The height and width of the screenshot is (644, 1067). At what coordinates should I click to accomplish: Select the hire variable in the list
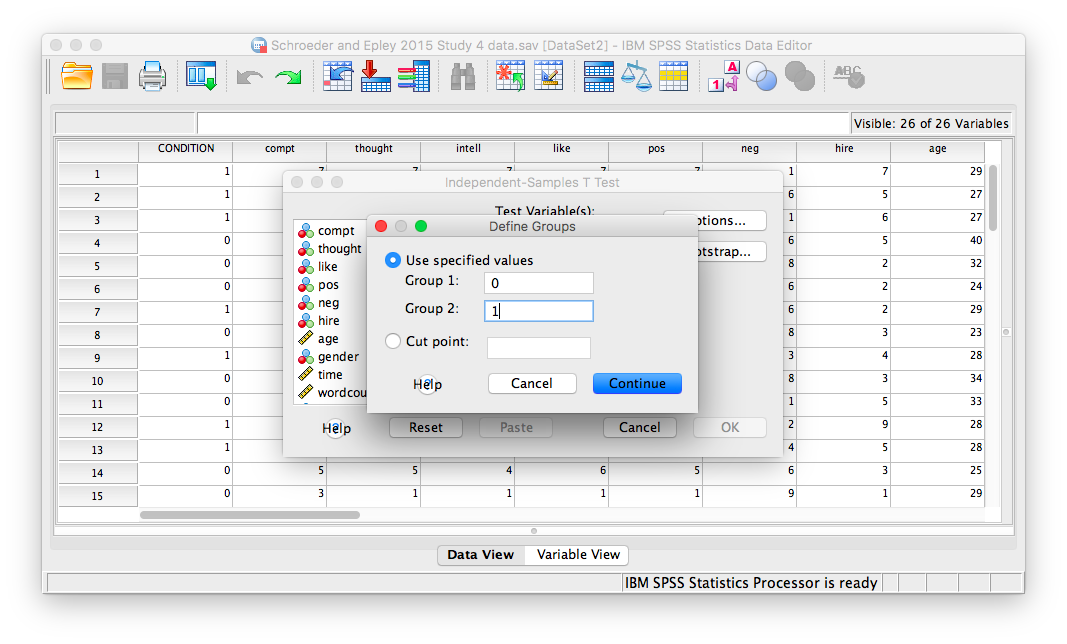click(x=329, y=321)
